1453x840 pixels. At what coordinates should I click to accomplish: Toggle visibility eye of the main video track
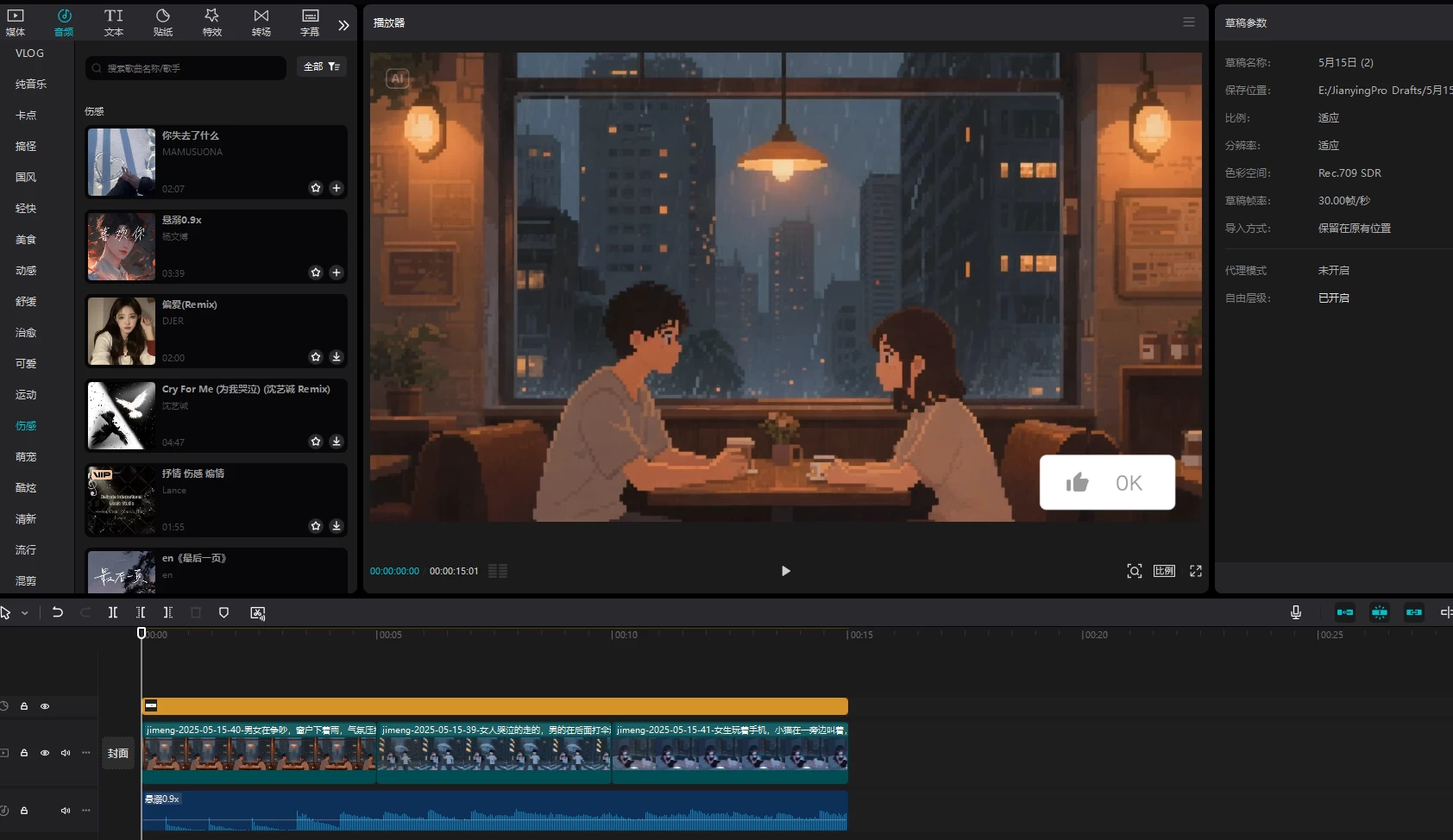point(45,753)
